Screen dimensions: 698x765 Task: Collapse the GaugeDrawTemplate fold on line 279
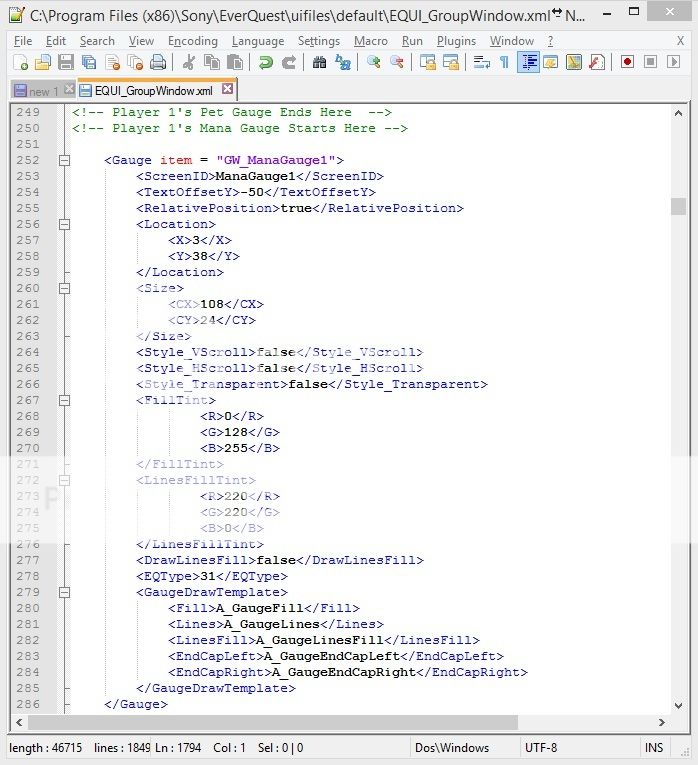click(65, 592)
